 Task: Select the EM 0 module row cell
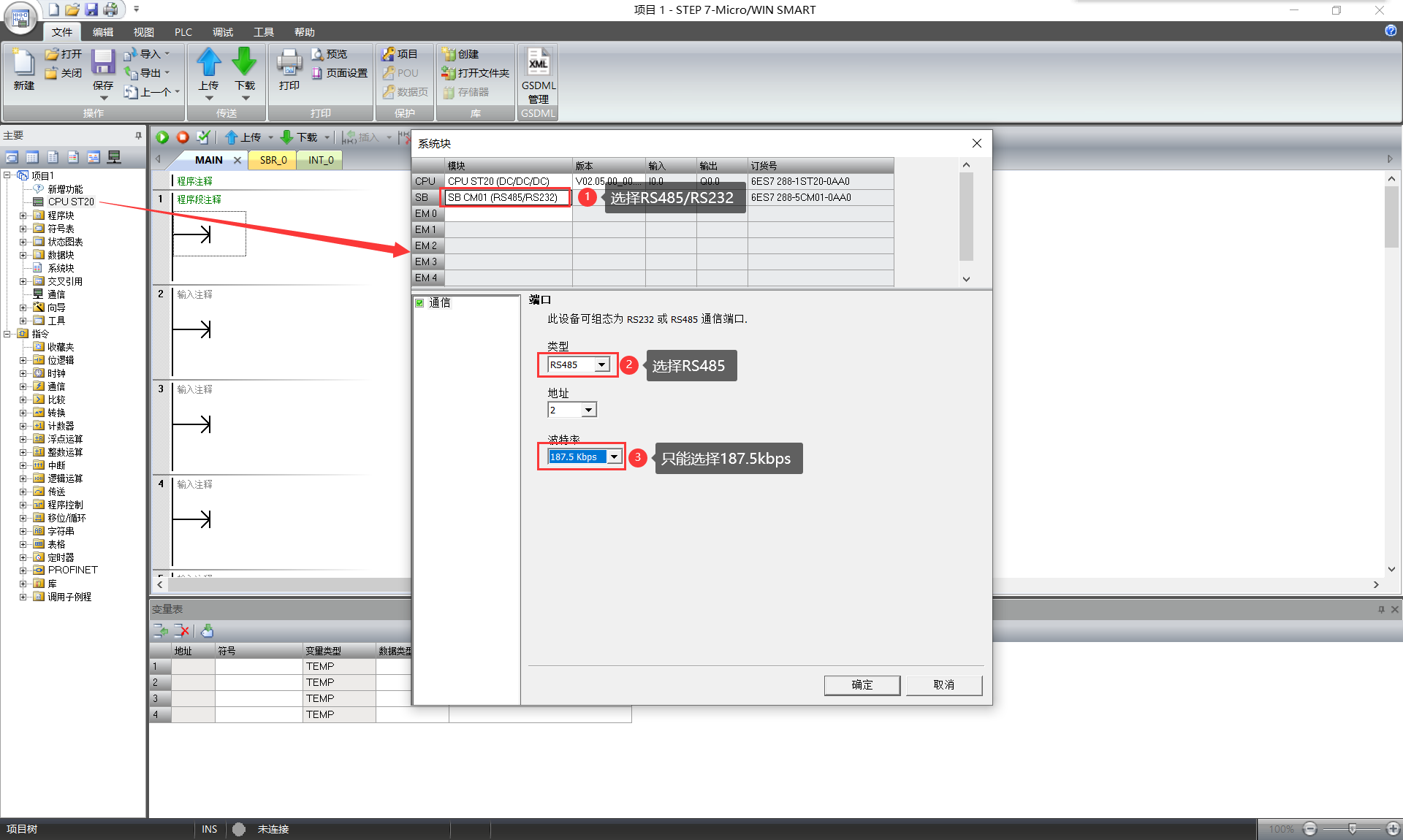508,213
